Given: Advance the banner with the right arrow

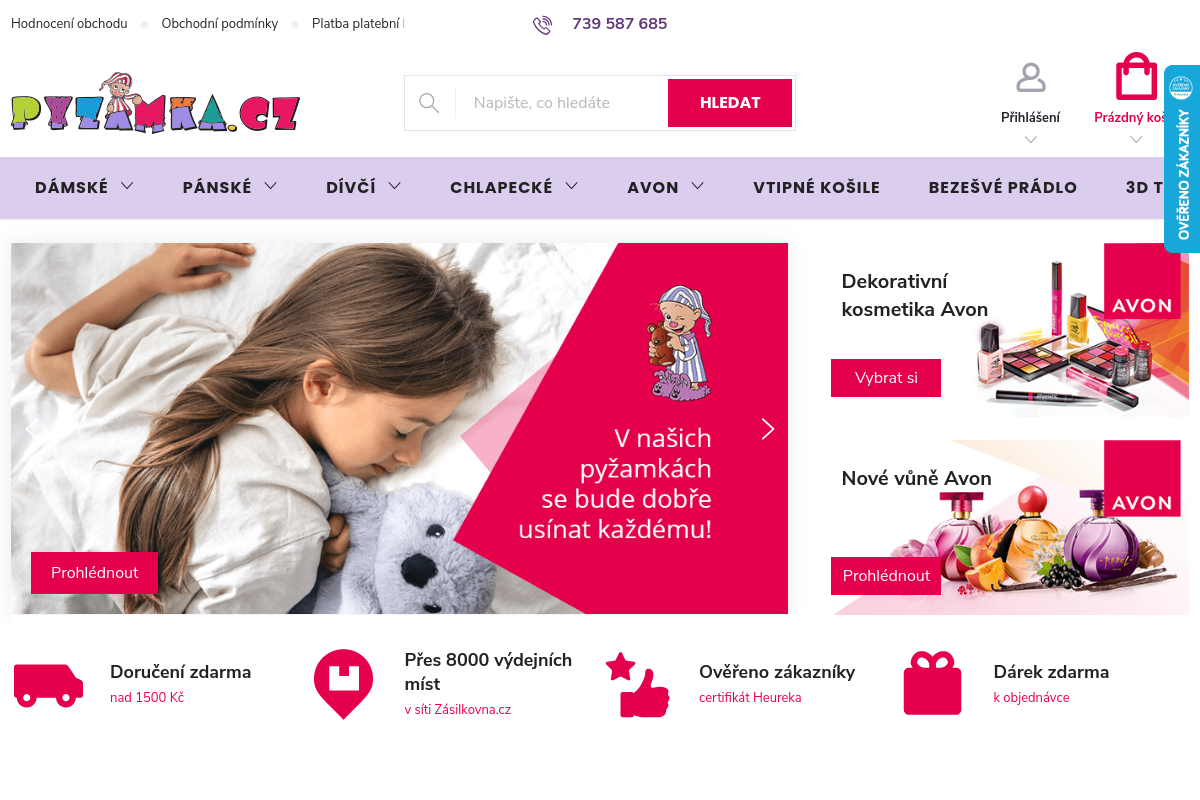Looking at the screenshot, I should pos(768,429).
